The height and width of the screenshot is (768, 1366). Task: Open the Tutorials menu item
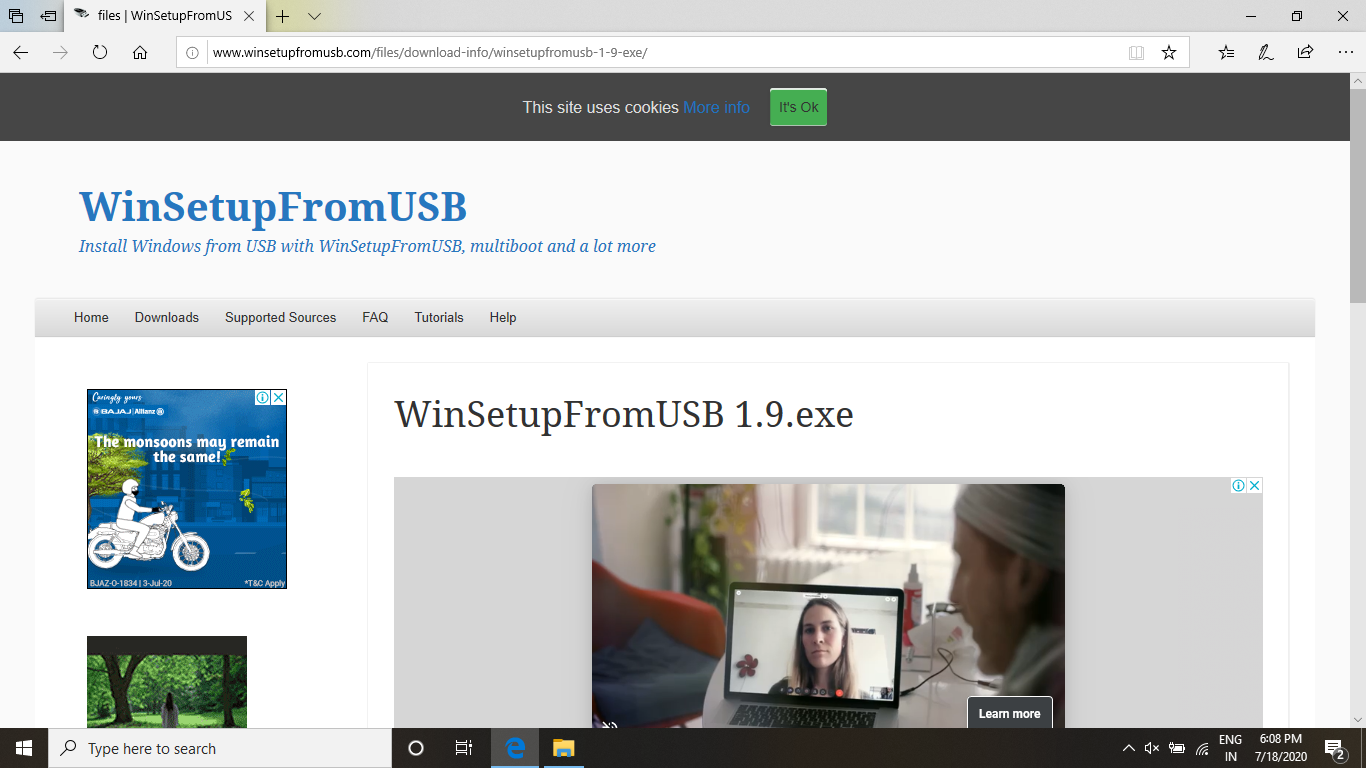pos(439,317)
